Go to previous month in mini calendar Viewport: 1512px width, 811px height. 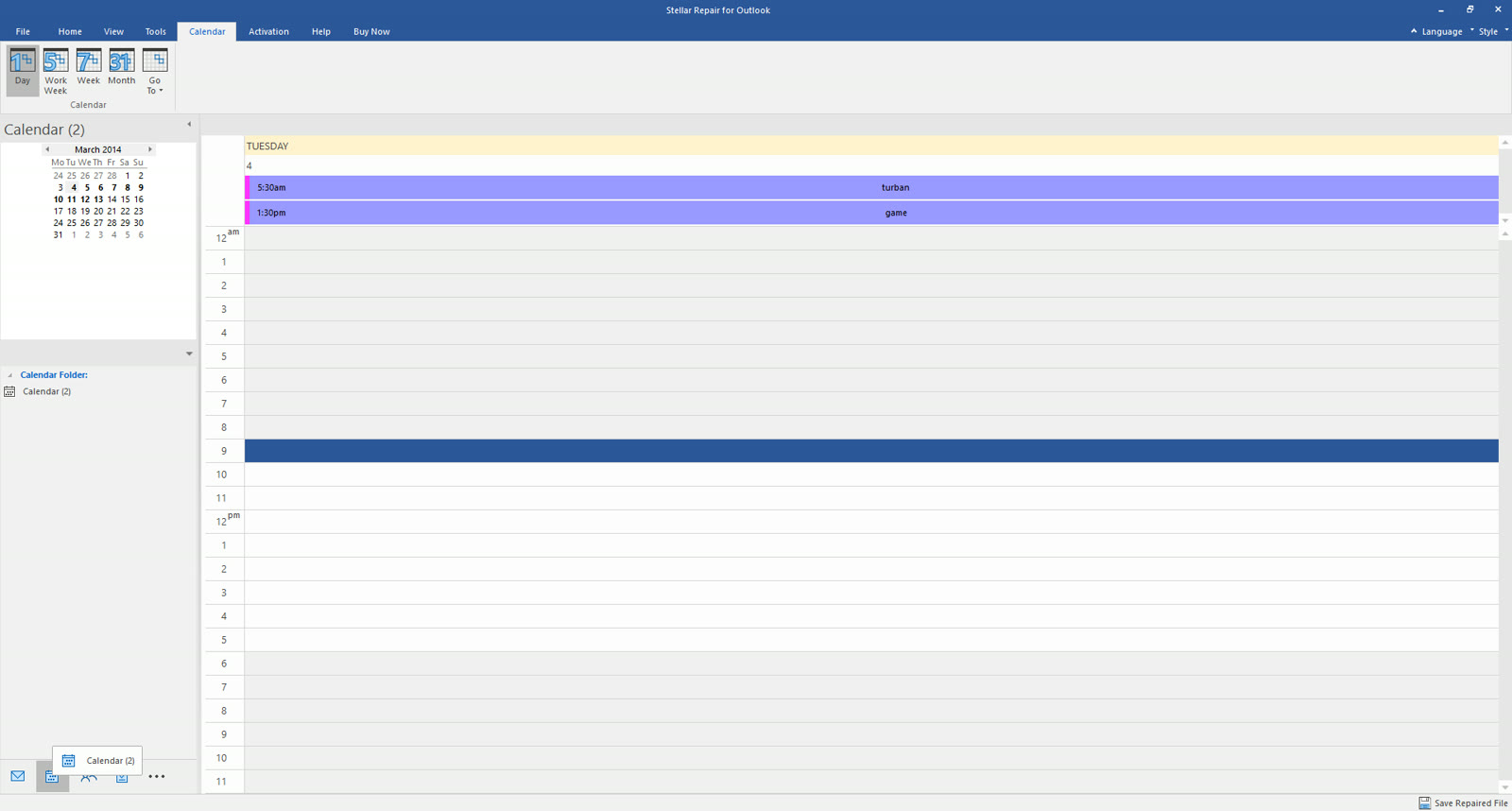click(47, 149)
